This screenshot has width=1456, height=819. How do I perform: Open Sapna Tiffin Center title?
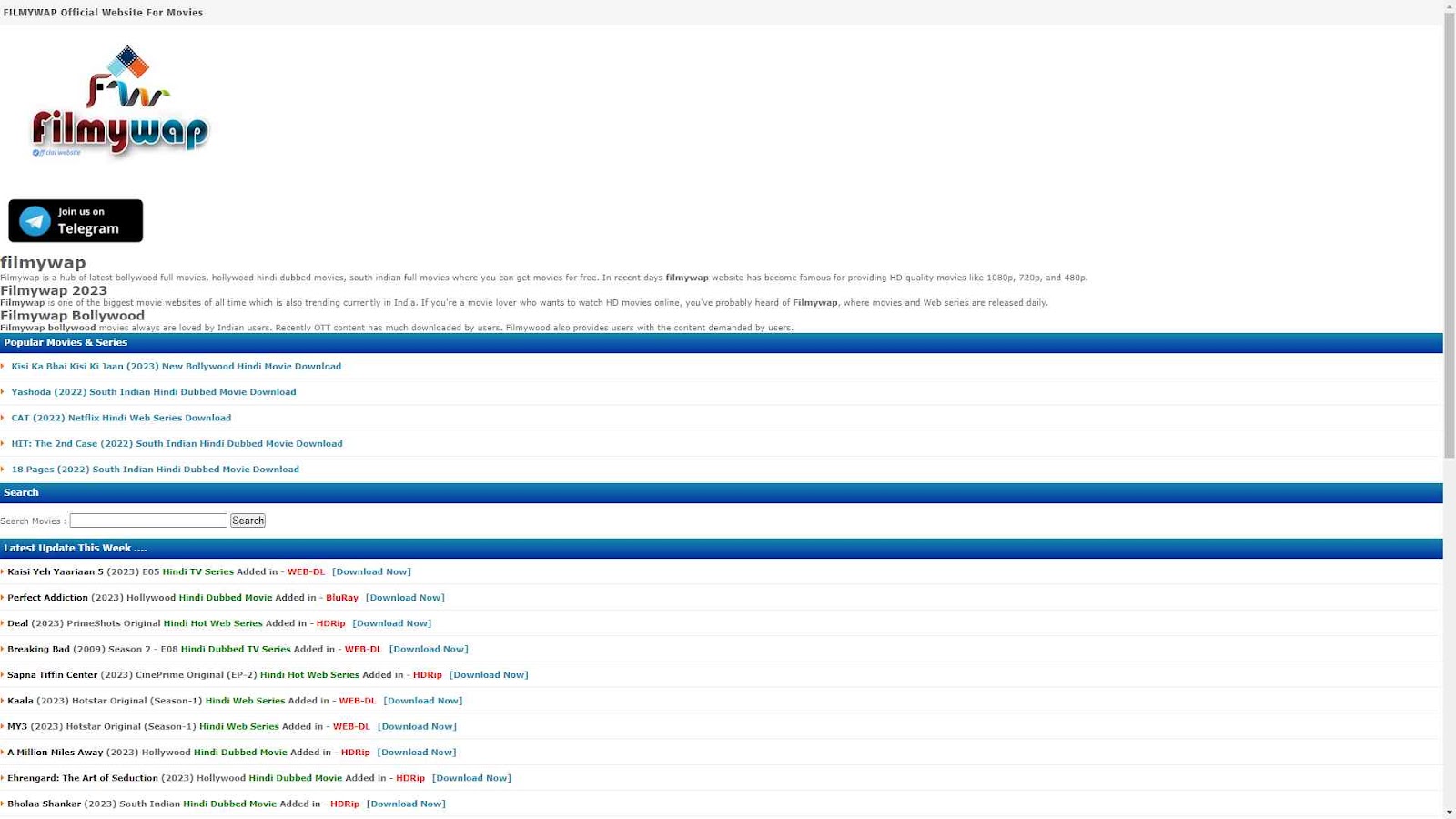tap(52, 675)
